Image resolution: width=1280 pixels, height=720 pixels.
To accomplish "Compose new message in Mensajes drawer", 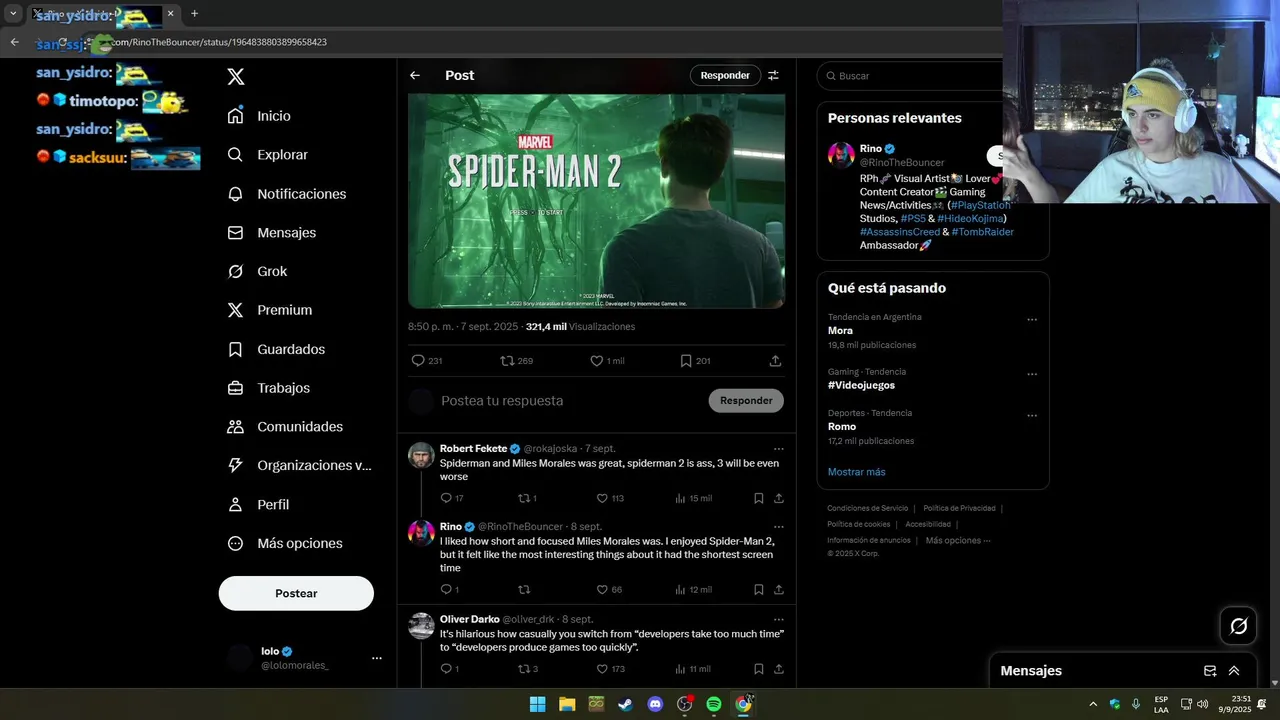I will coord(1210,671).
